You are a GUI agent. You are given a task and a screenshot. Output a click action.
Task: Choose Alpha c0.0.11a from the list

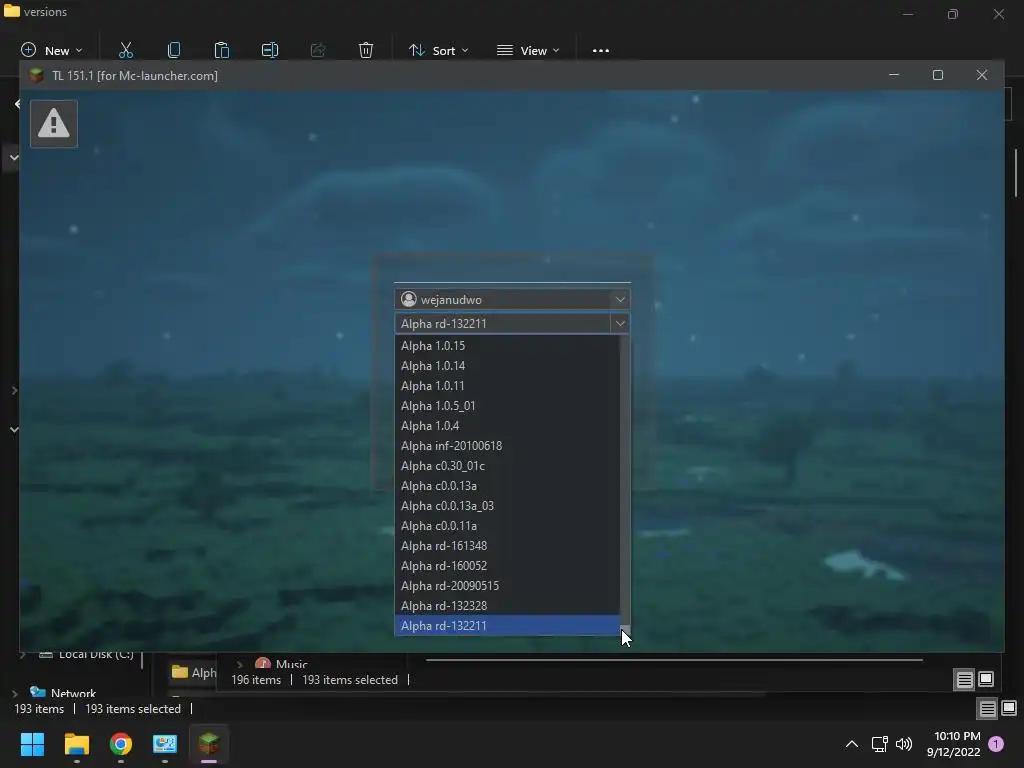pyautogui.click(x=507, y=526)
